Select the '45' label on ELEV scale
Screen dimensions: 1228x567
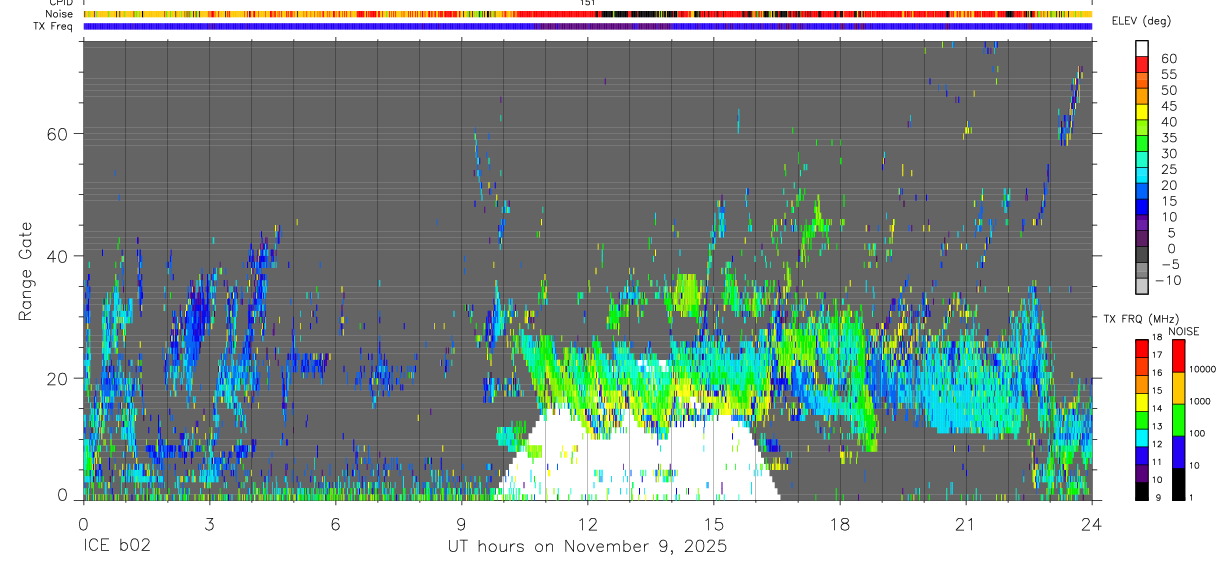pos(1169,106)
